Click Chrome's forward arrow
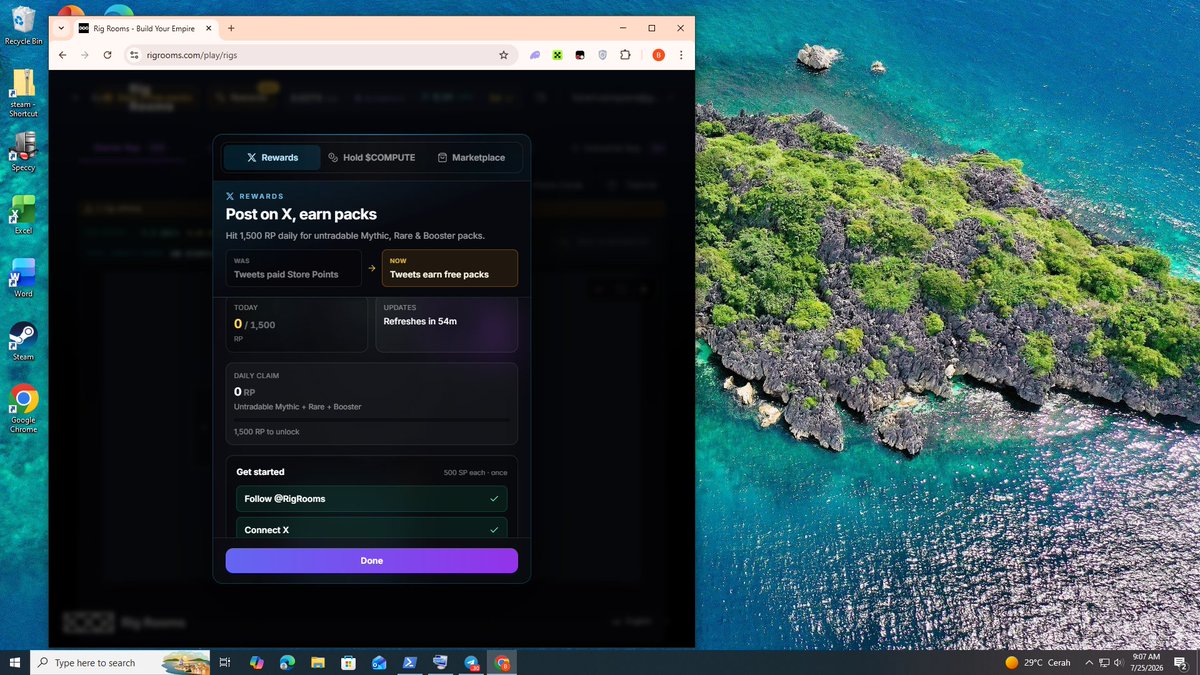 (x=85, y=55)
